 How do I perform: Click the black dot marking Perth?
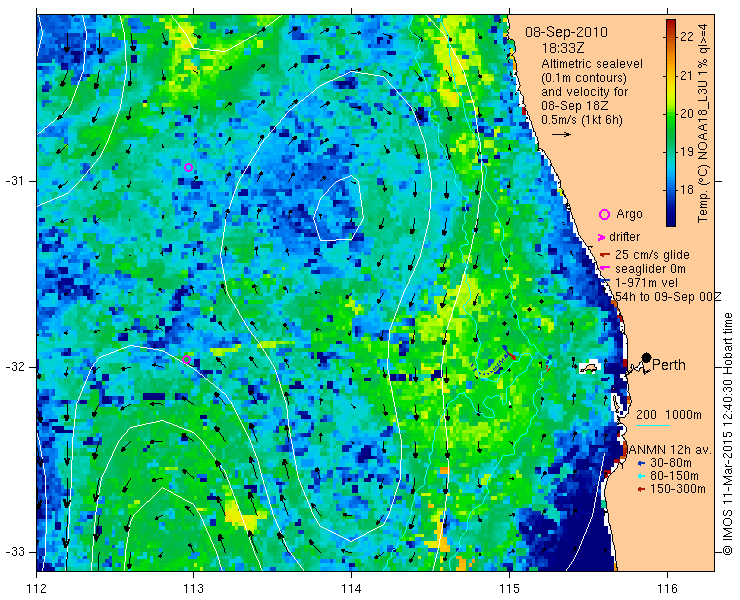click(647, 357)
